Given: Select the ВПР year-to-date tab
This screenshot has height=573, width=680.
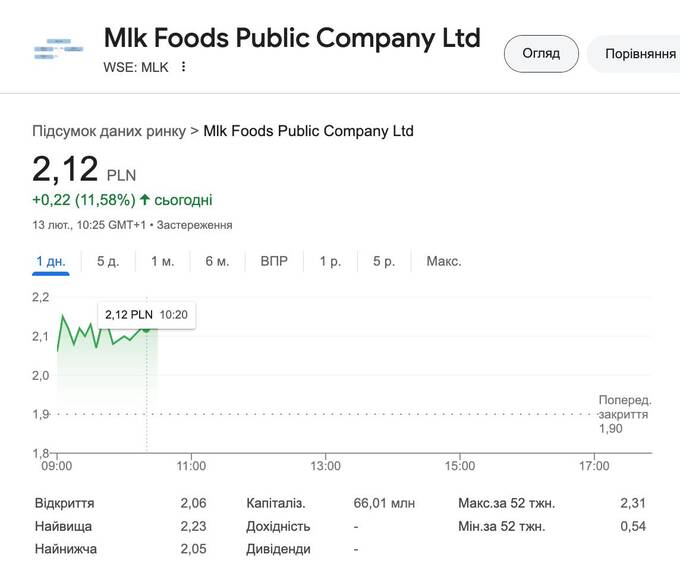Looking at the screenshot, I should pyautogui.click(x=274, y=261).
